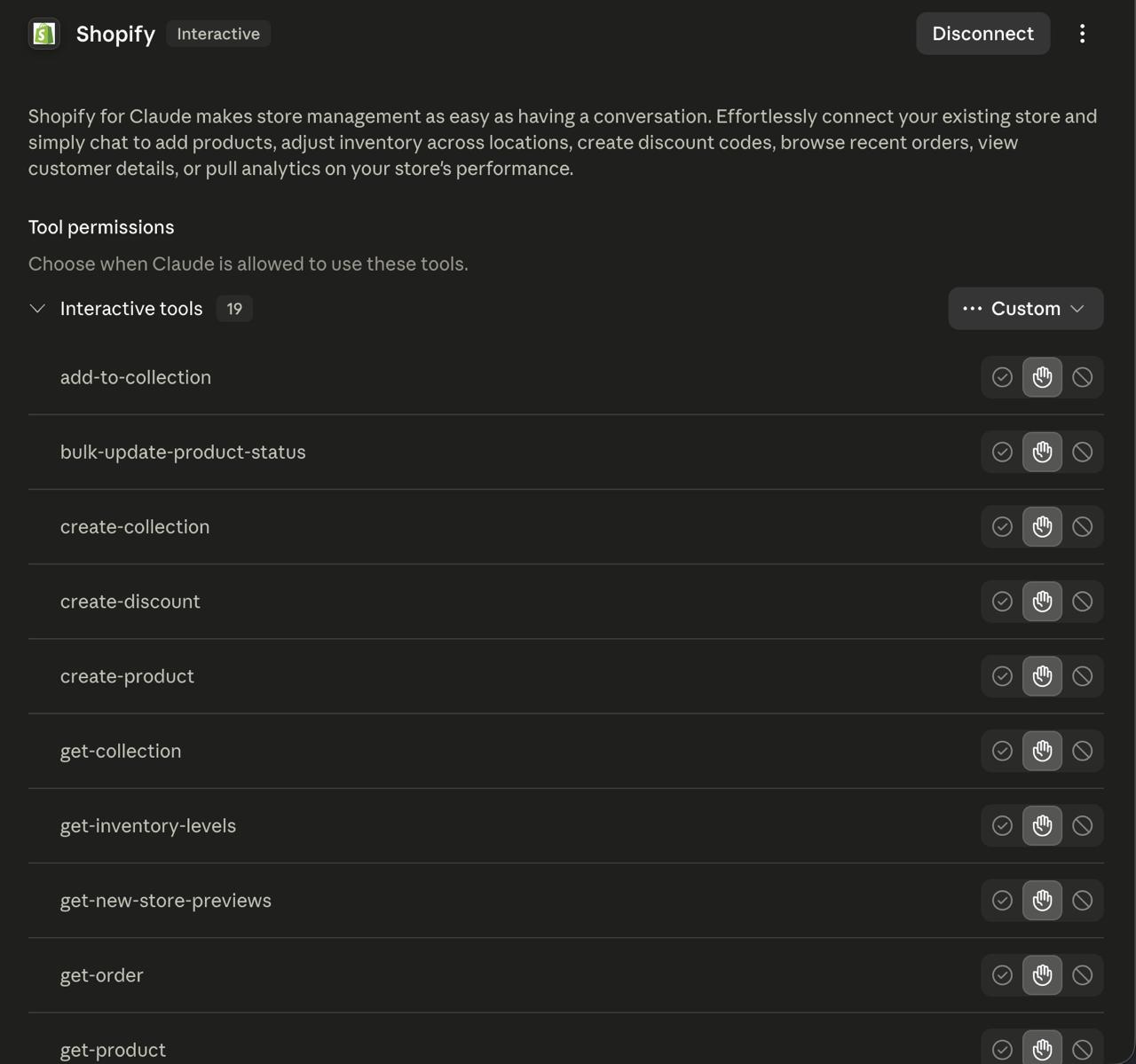Click the Shopify logo icon
Screen dimensions: 1136x1064
44,34
